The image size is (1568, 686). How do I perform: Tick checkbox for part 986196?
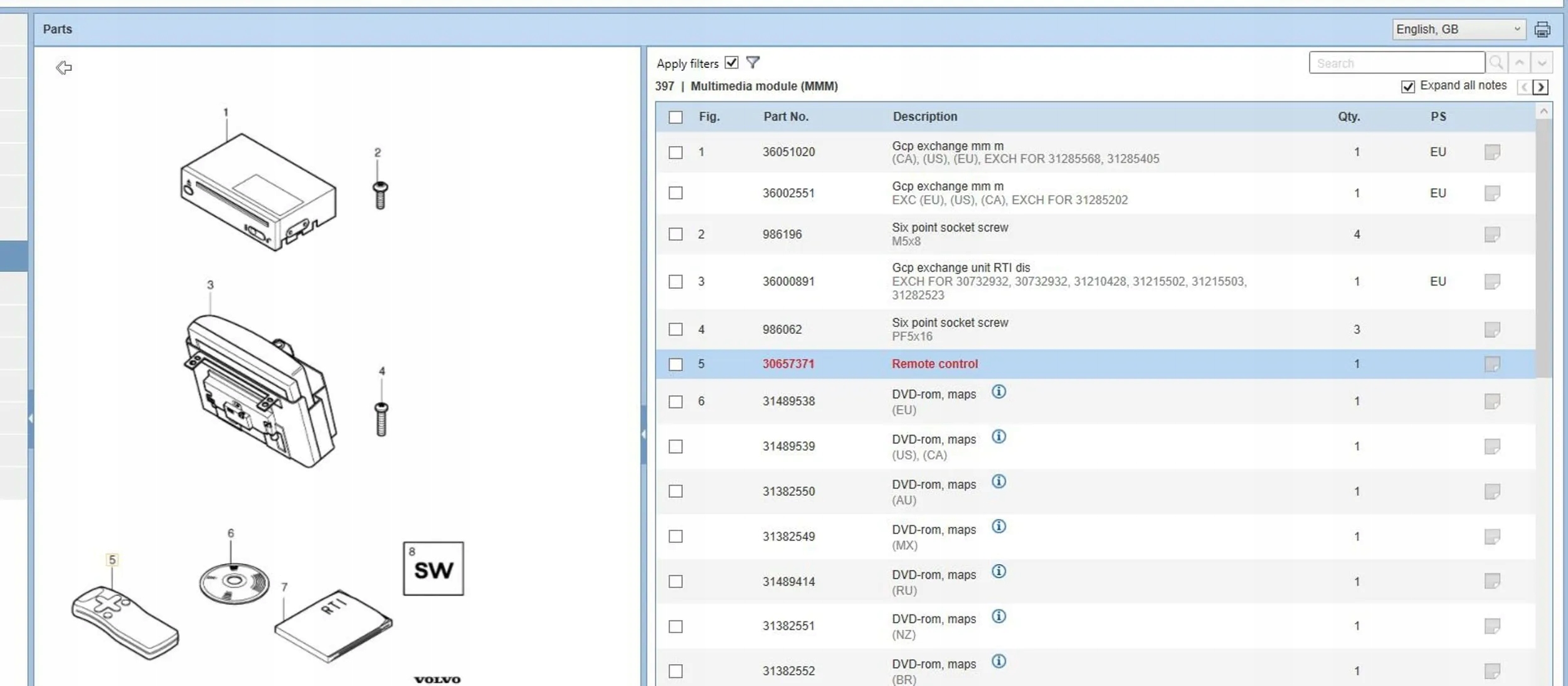[675, 234]
